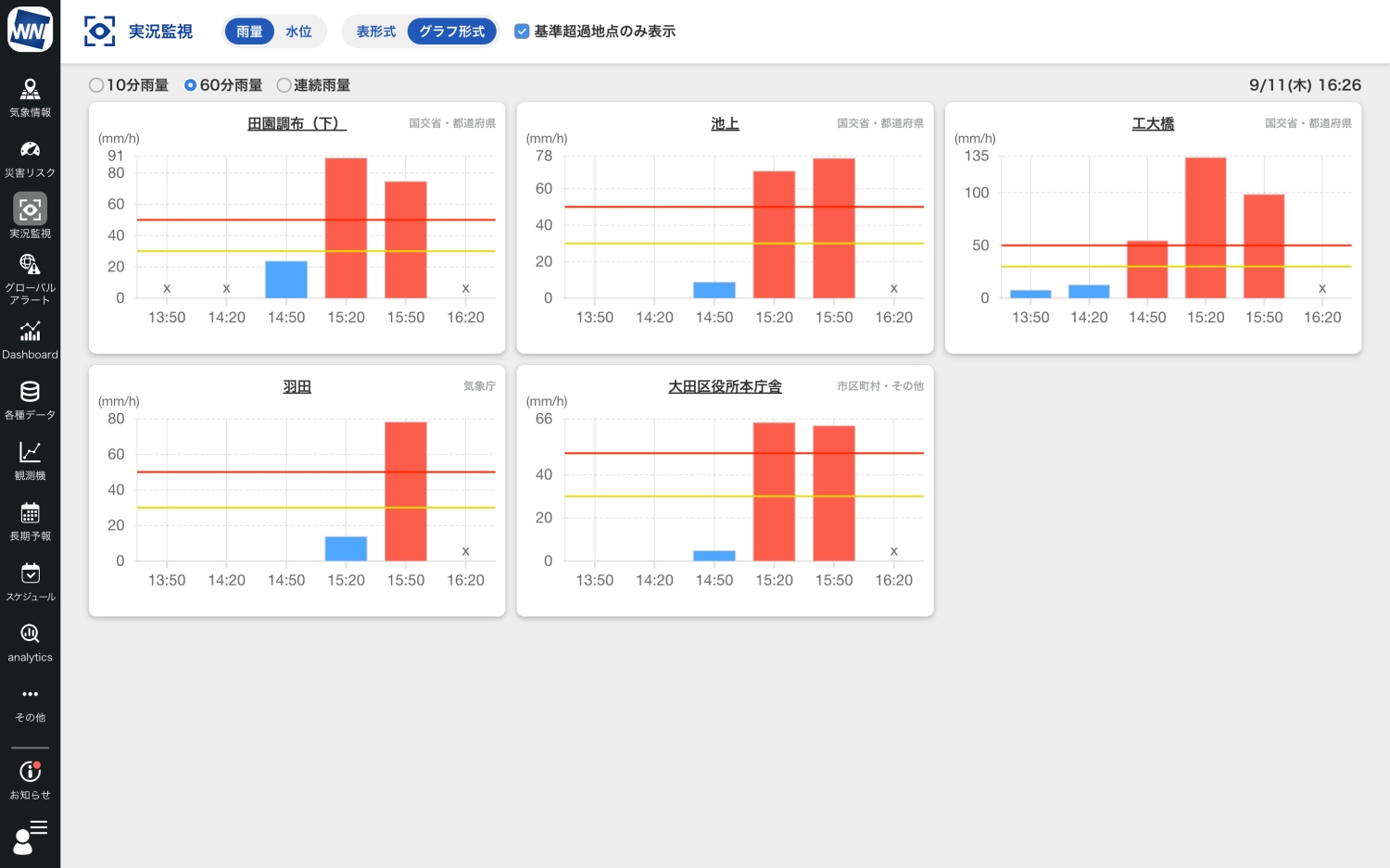Viewport: 1390px width, 868px height.
Task: Uncheck 基準超過地点のみ表示 checkbox
Action: (x=522, y=31)
